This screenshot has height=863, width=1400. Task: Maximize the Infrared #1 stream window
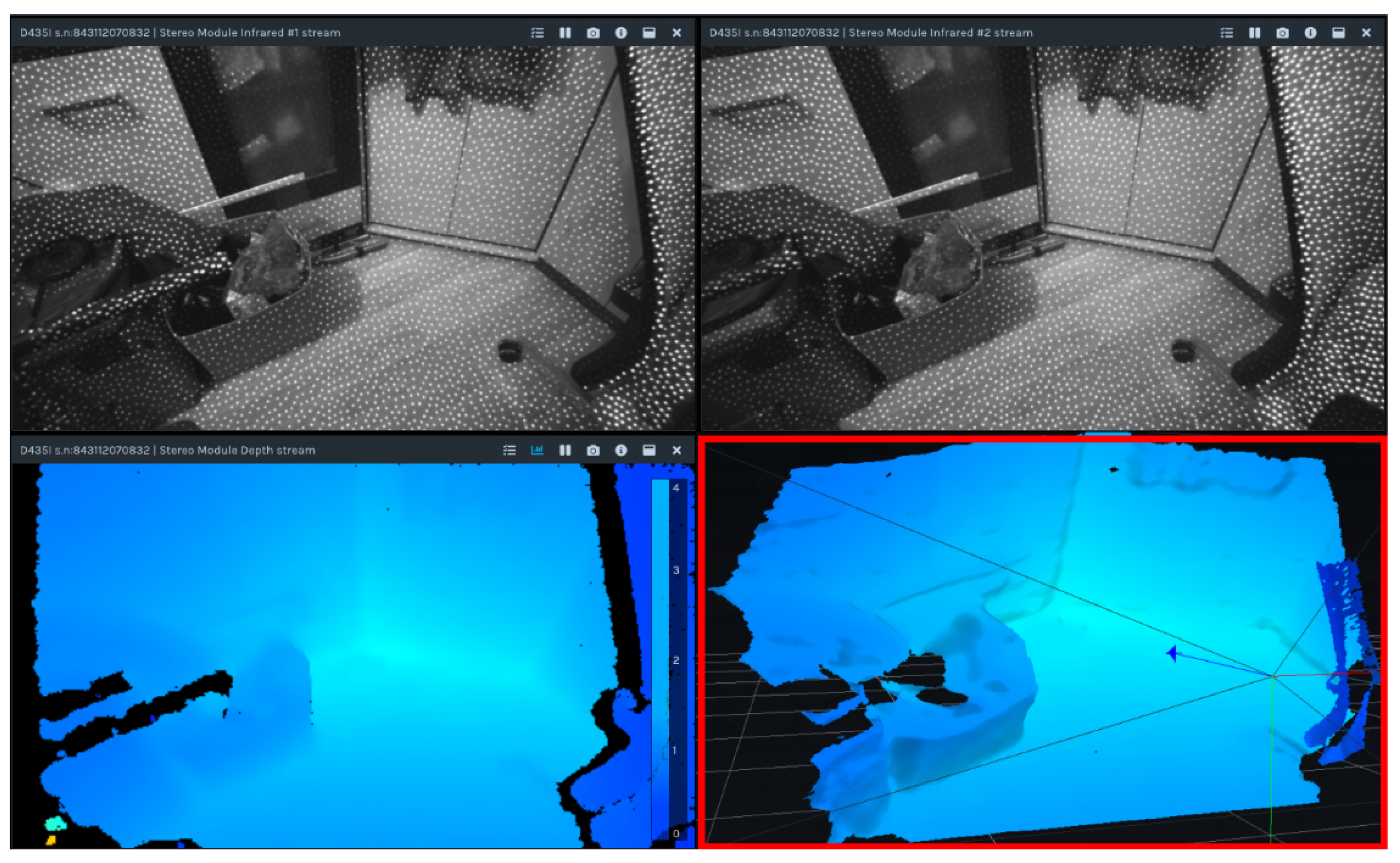click(x=649, y=33)
